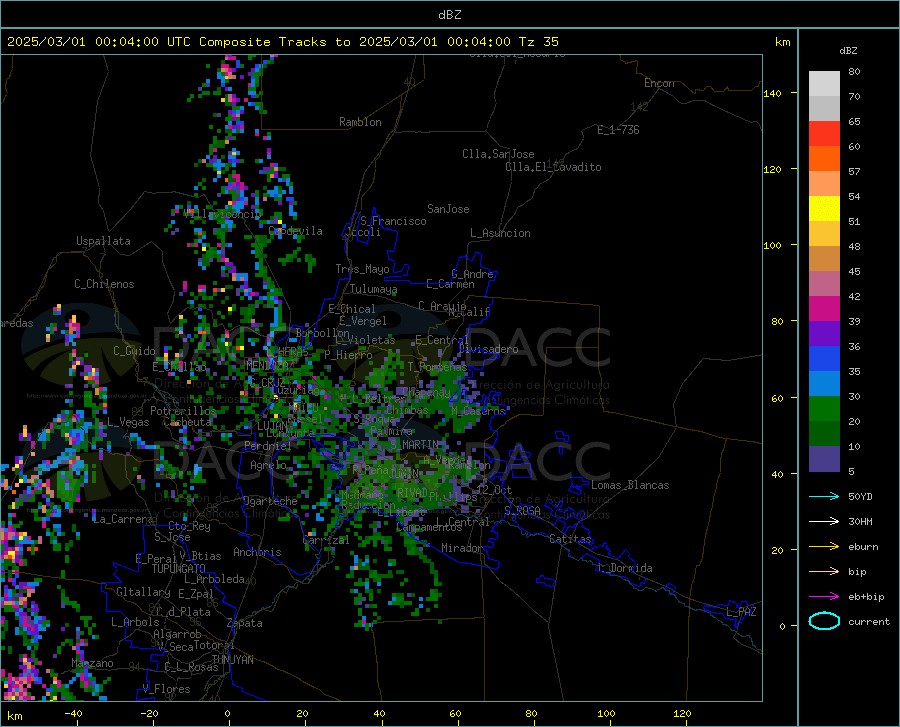Click the eburn yellow arrow legend icon
This screenshot has height=727, width=900.
(824, 547)
